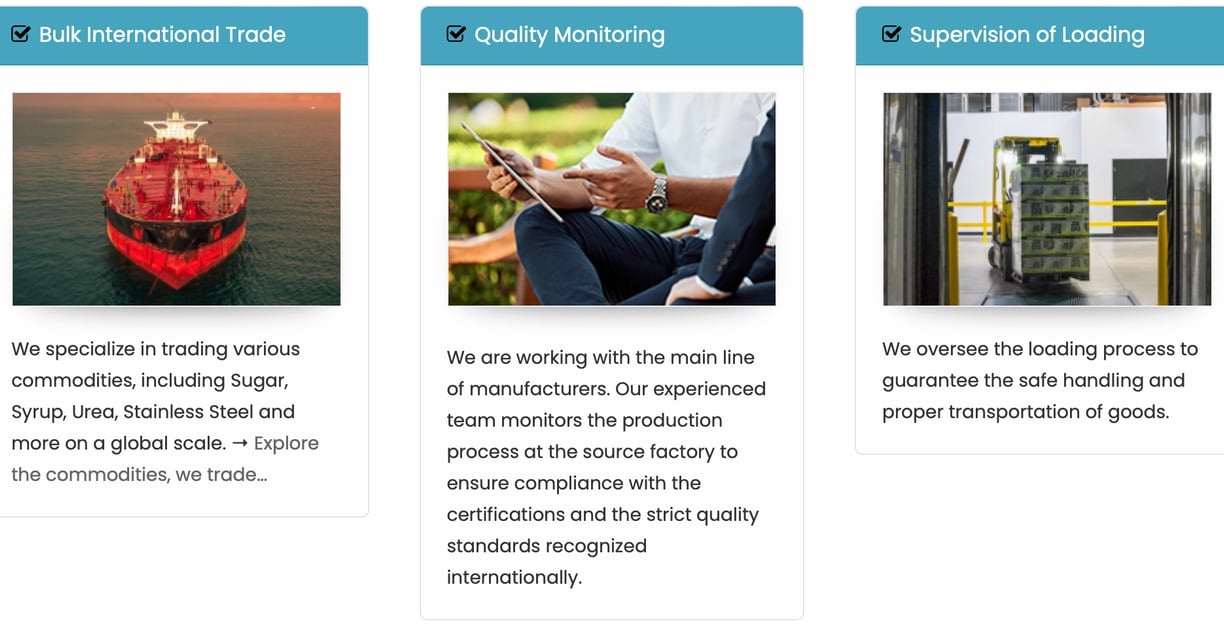Open the businessmen with tablet photo

point(611,199)
